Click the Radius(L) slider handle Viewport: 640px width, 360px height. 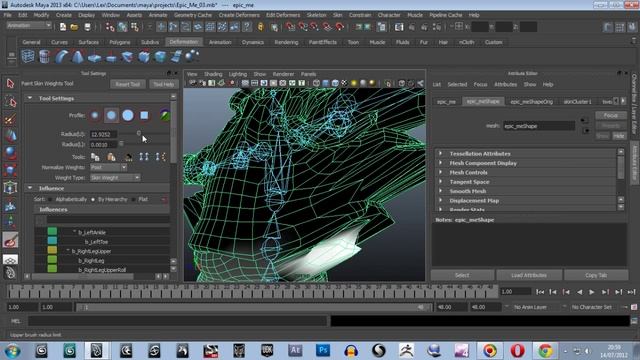tap(121, 144)
